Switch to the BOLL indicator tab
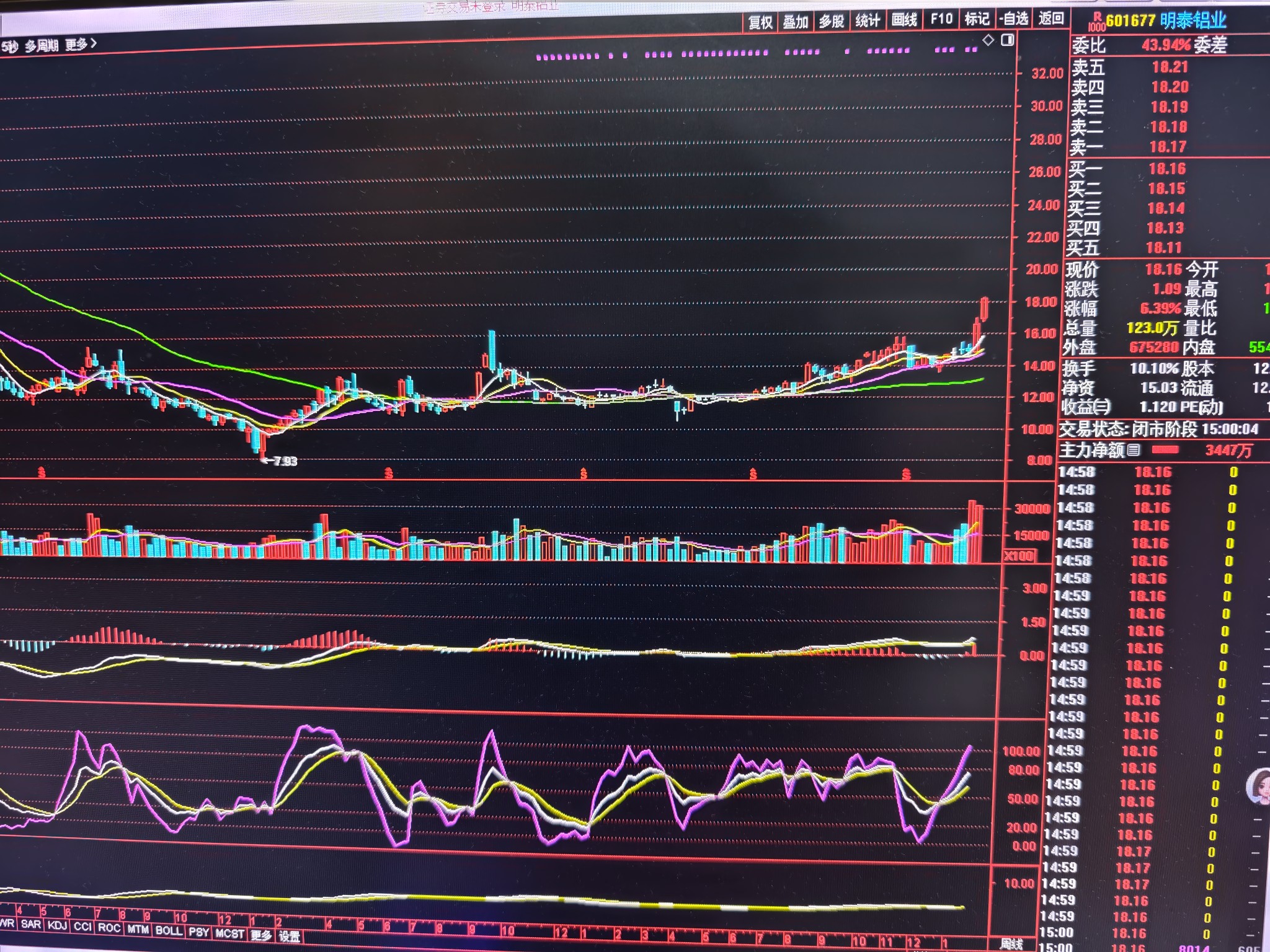Viewport: 1270px width, 952px height. (x=168, y=931)
